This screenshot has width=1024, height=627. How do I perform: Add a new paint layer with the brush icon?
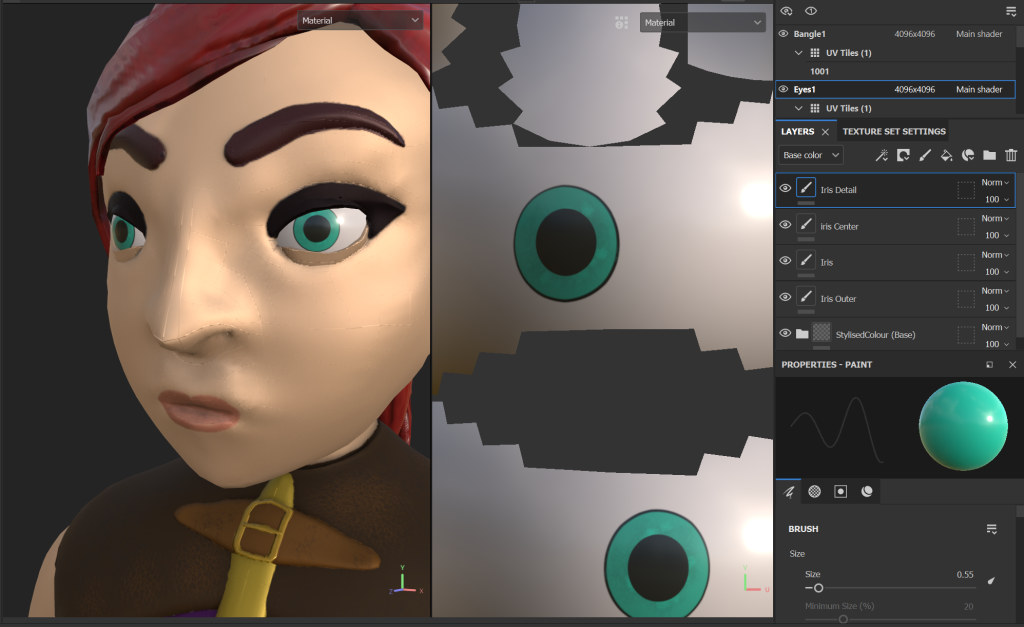[925, 155]
